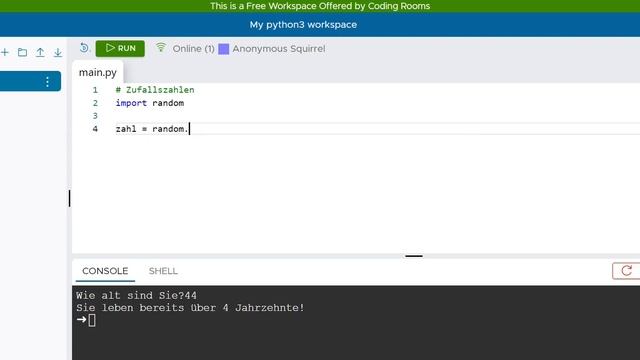Focus the console prompt cursor
This screenshot has height=360, width=640.
click(92, 320)
